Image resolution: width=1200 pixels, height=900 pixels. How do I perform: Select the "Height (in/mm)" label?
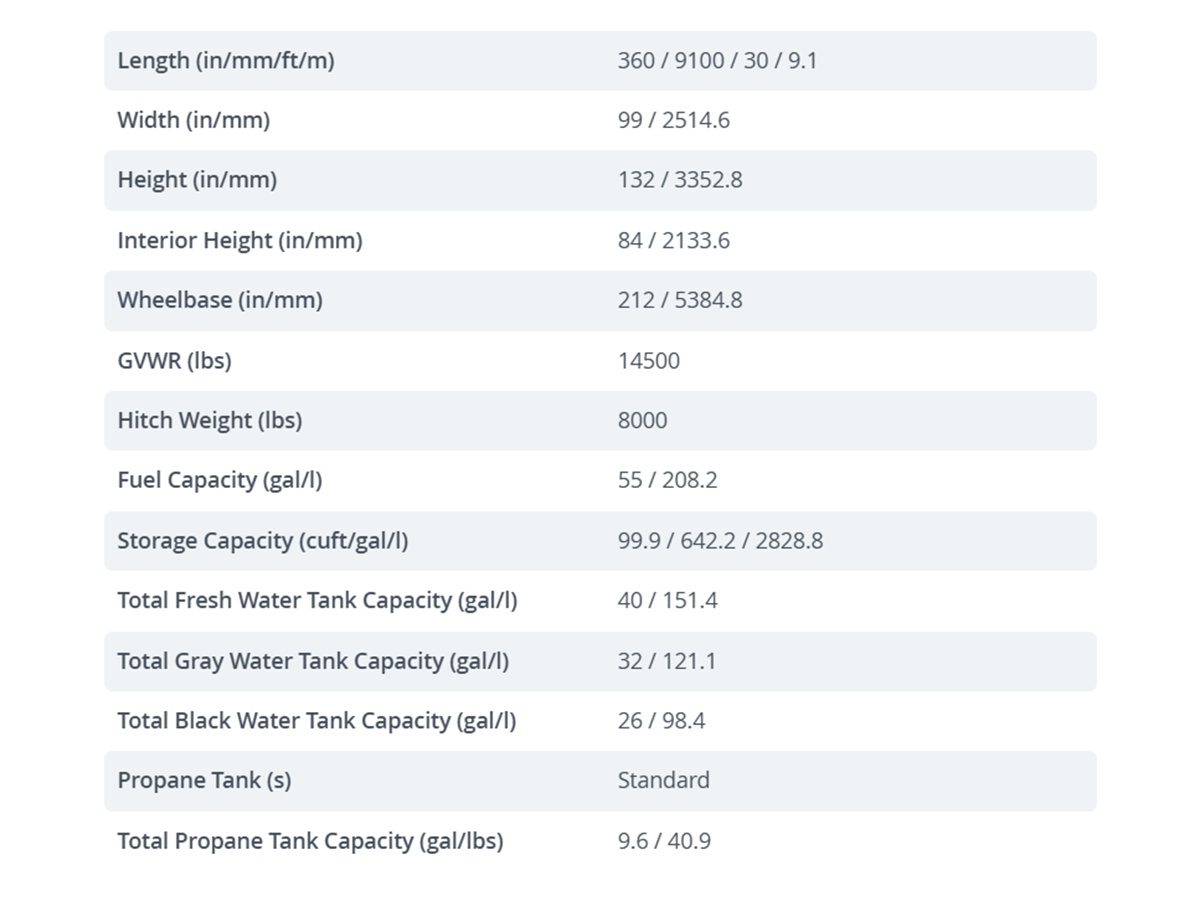pyautogui.click(x=197, y=181)
